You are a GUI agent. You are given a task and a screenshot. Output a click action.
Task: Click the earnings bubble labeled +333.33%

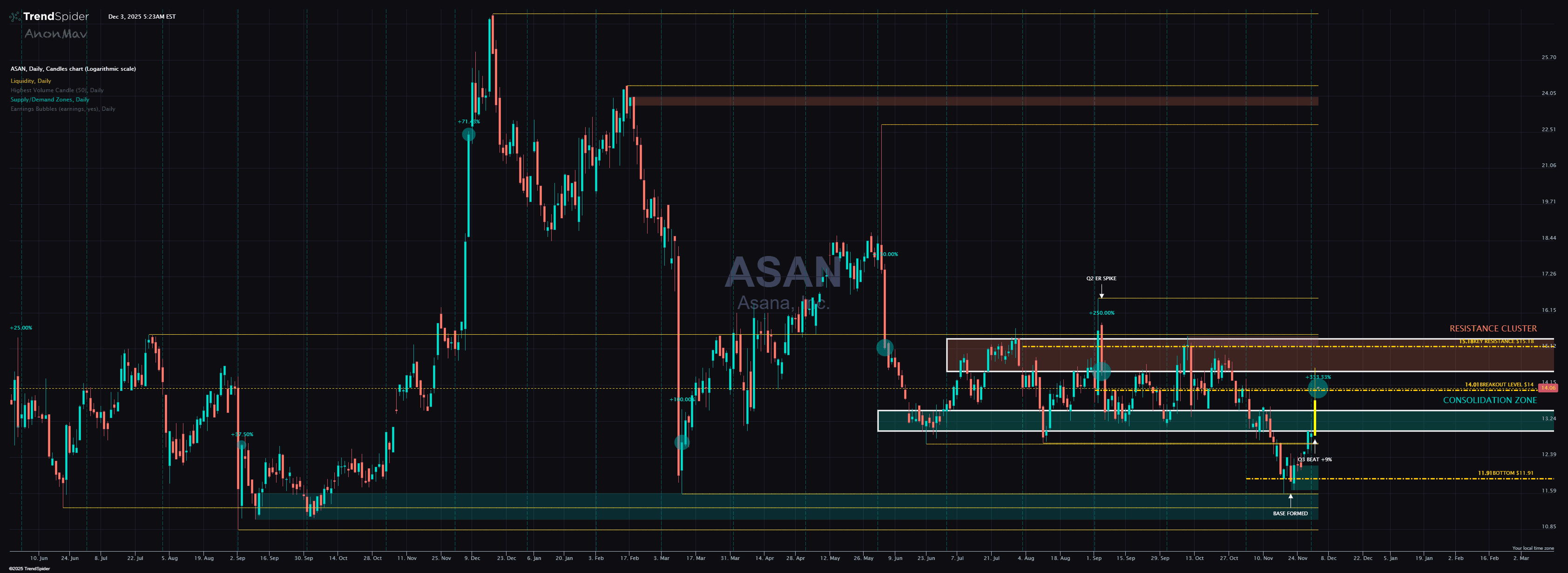pyautogui.click(x=1318, y=388)
